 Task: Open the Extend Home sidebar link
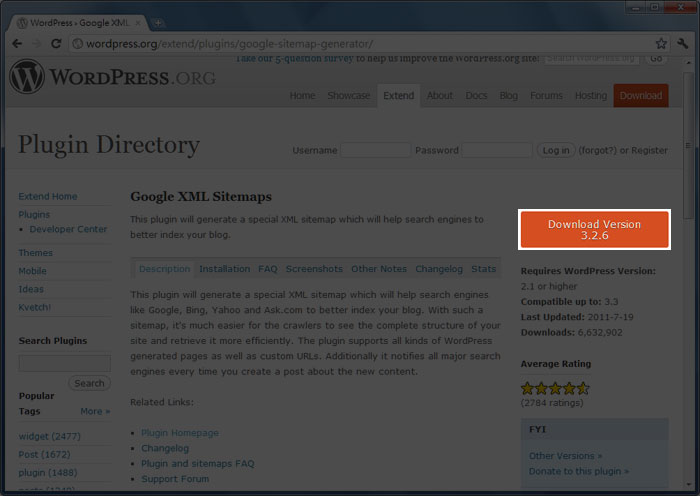48,196
